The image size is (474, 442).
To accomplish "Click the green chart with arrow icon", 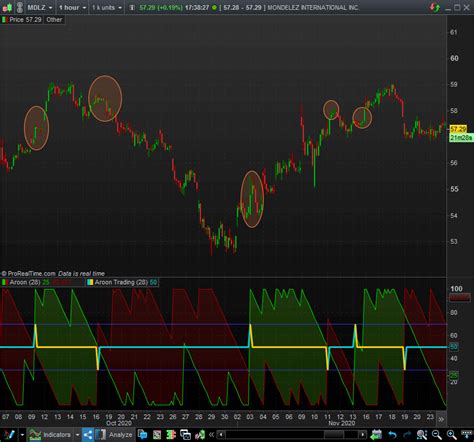I will [x=200, y=435].
